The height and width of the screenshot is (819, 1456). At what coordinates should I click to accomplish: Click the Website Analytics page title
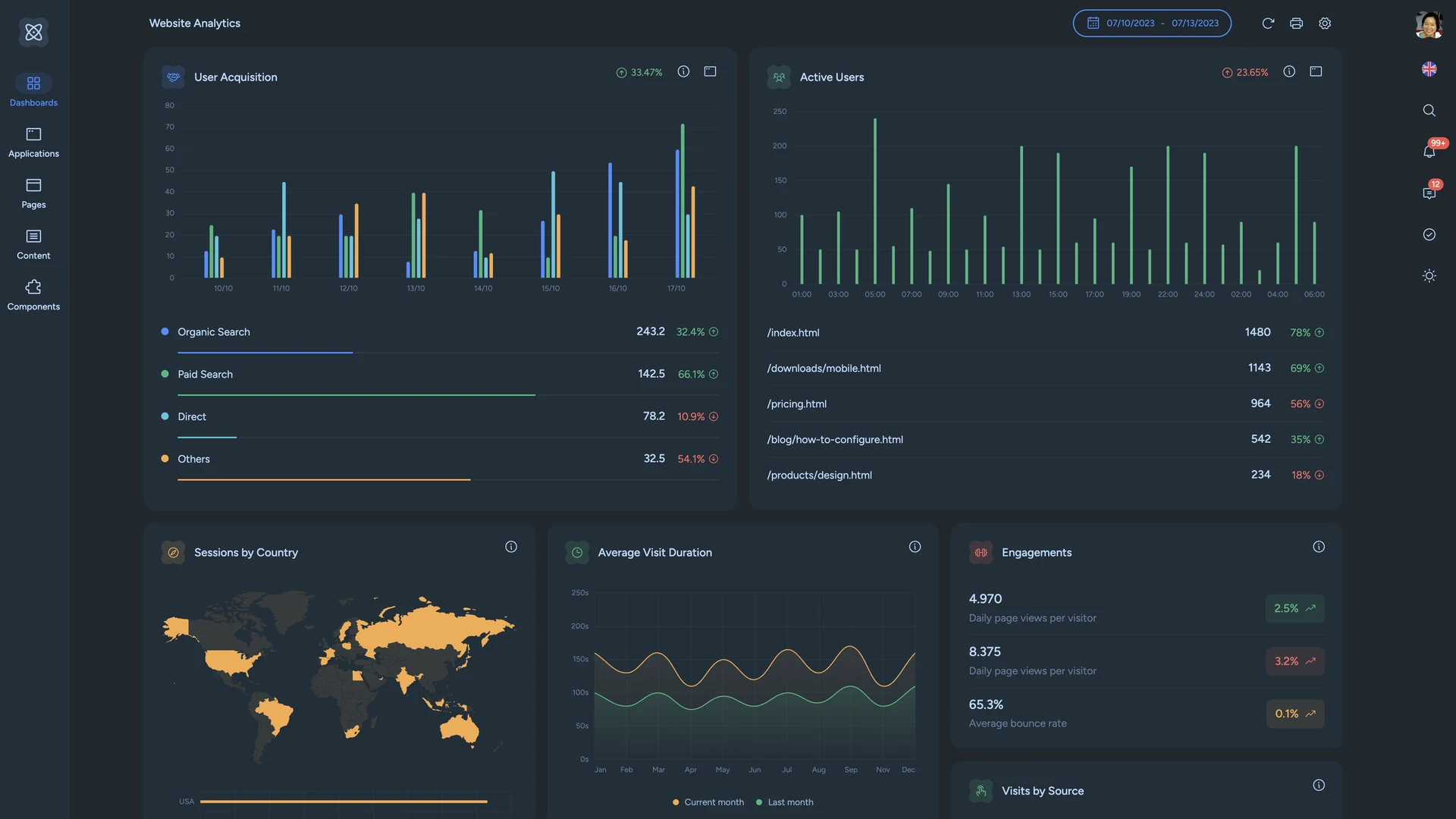click(x=195, y=24)
